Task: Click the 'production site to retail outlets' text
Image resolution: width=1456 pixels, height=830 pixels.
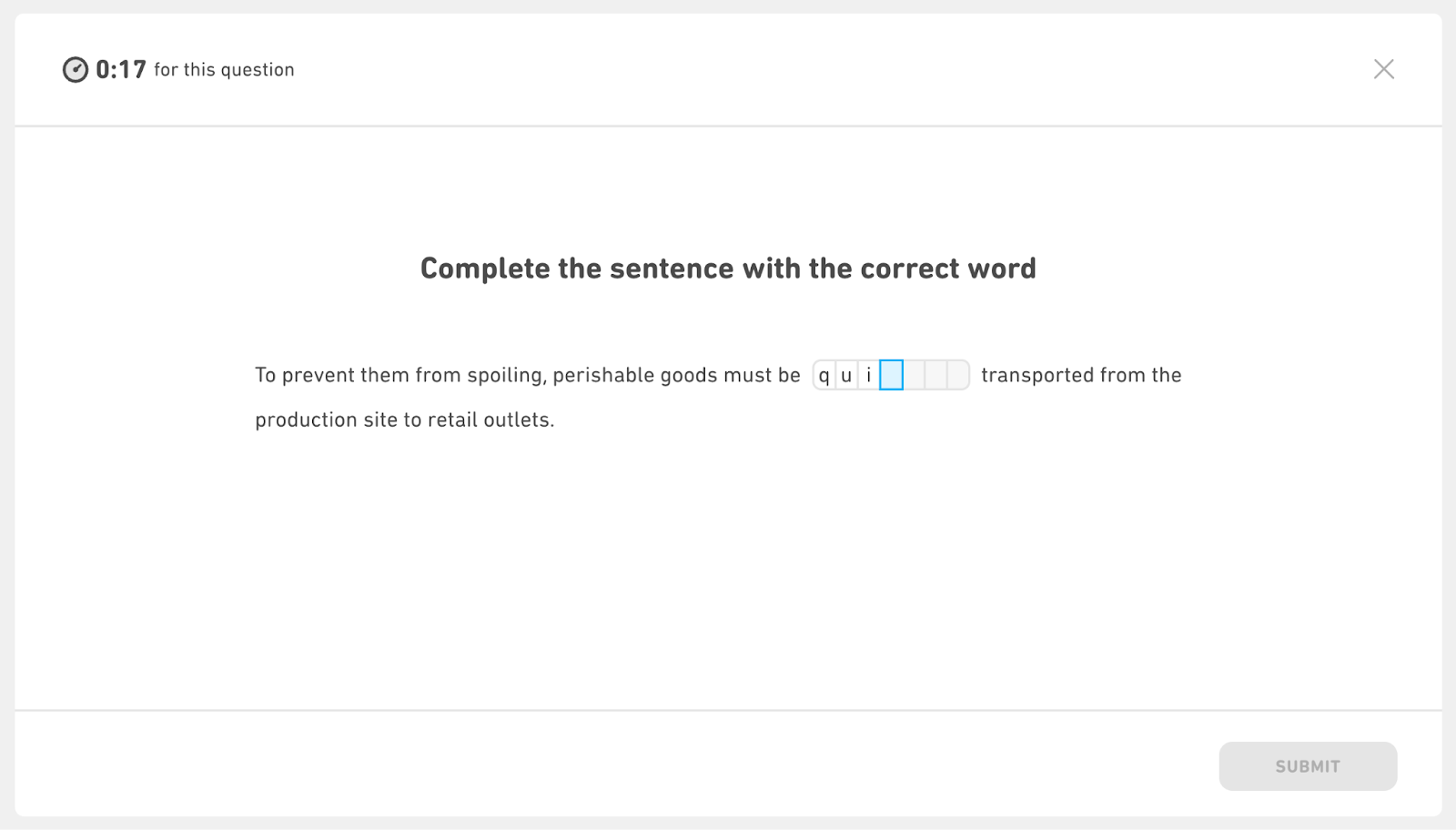Action: (x=404, y=420)
